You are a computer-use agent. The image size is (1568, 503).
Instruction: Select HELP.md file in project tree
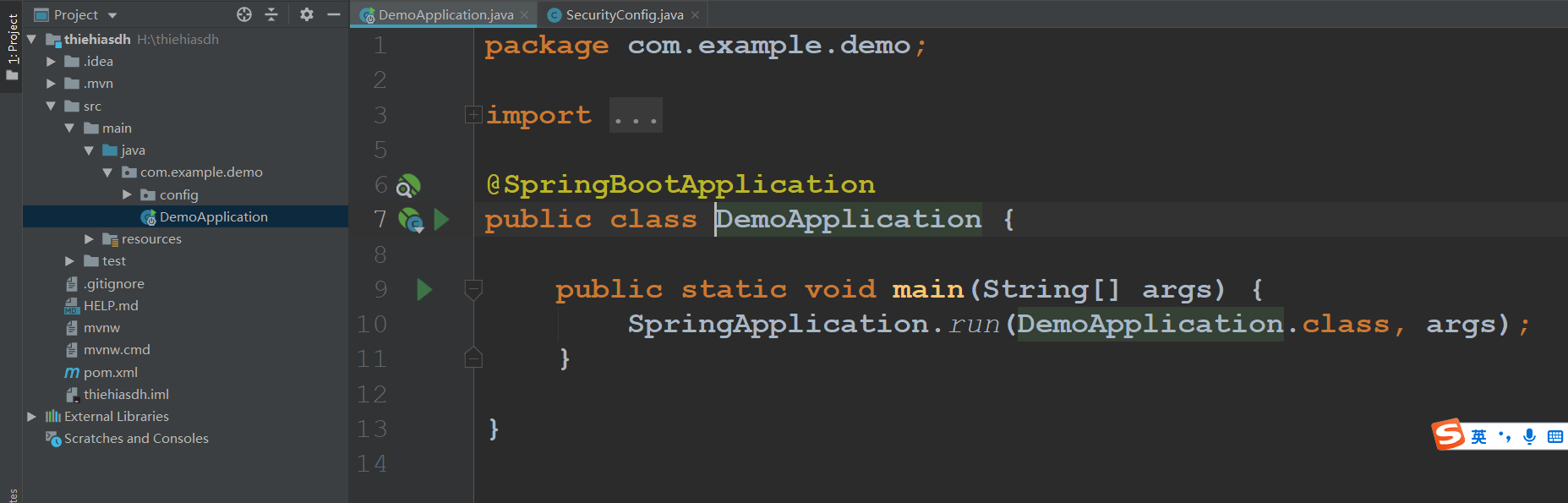pyautogui.click(x=110, y=306)
